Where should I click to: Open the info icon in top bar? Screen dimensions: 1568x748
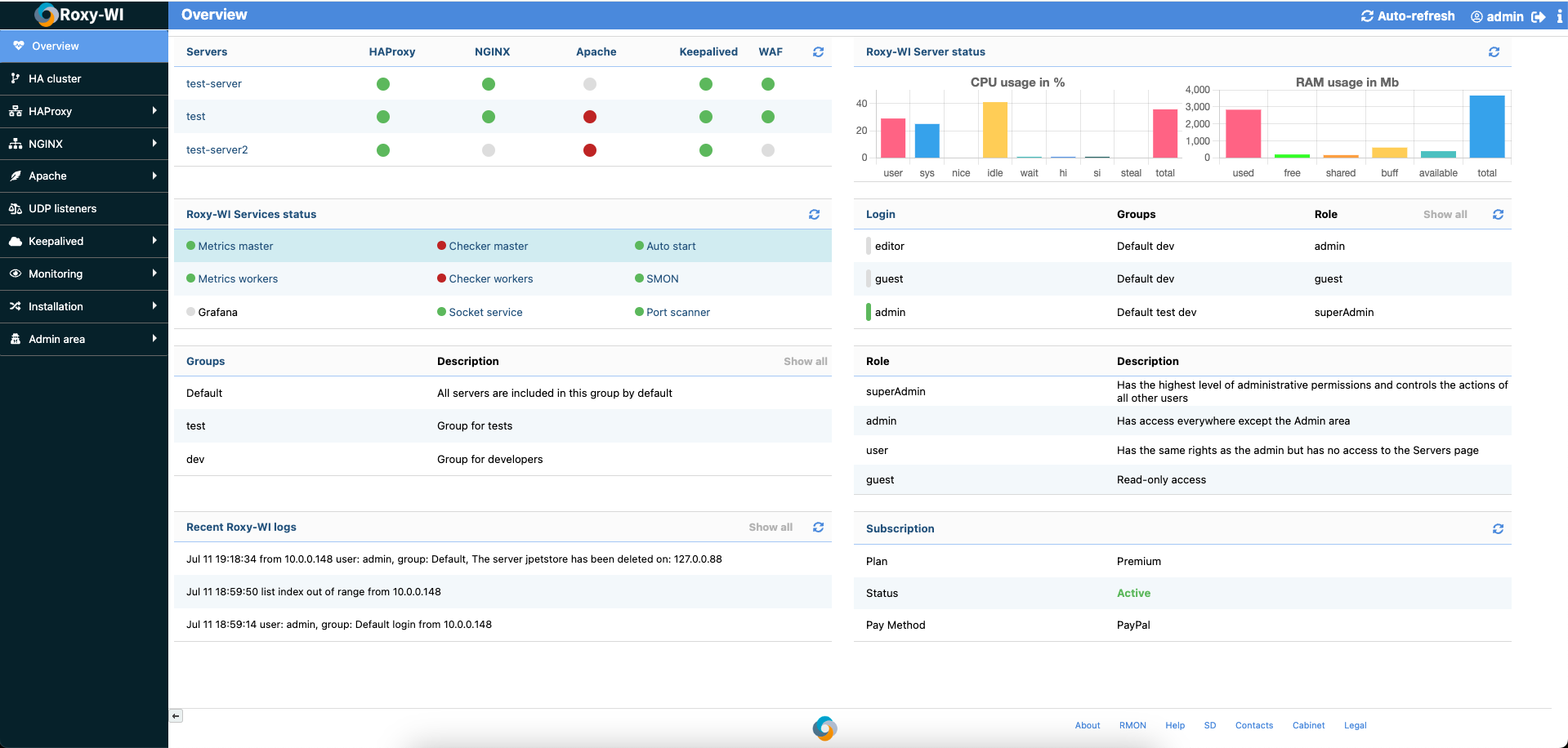coord(1559,16)
